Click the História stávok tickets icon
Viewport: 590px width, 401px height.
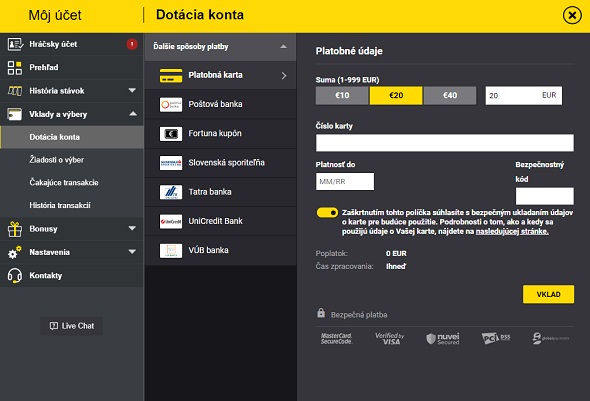[x=15, y=91]
